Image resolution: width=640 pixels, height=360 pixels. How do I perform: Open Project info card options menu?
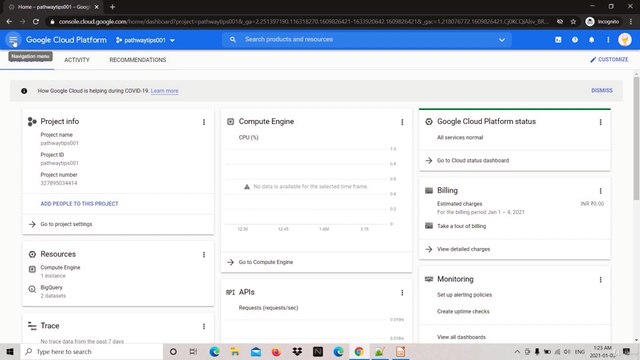(204, 122)
